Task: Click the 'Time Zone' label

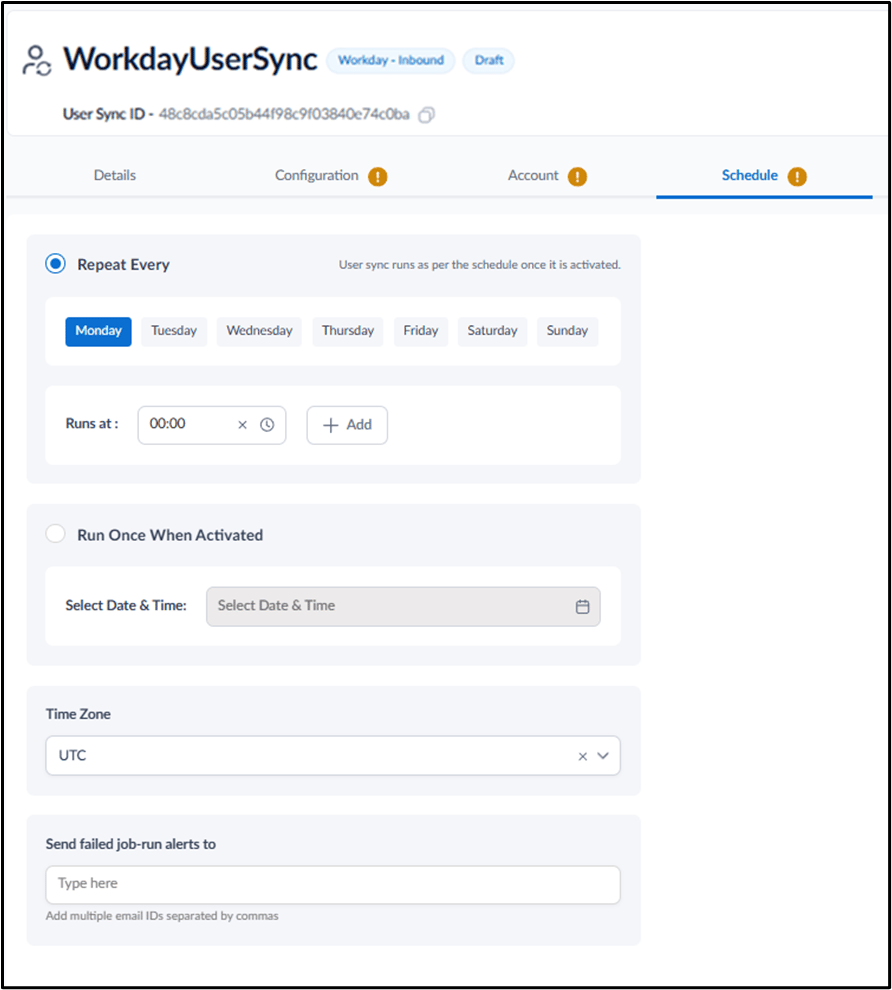Action: (78, 714)
